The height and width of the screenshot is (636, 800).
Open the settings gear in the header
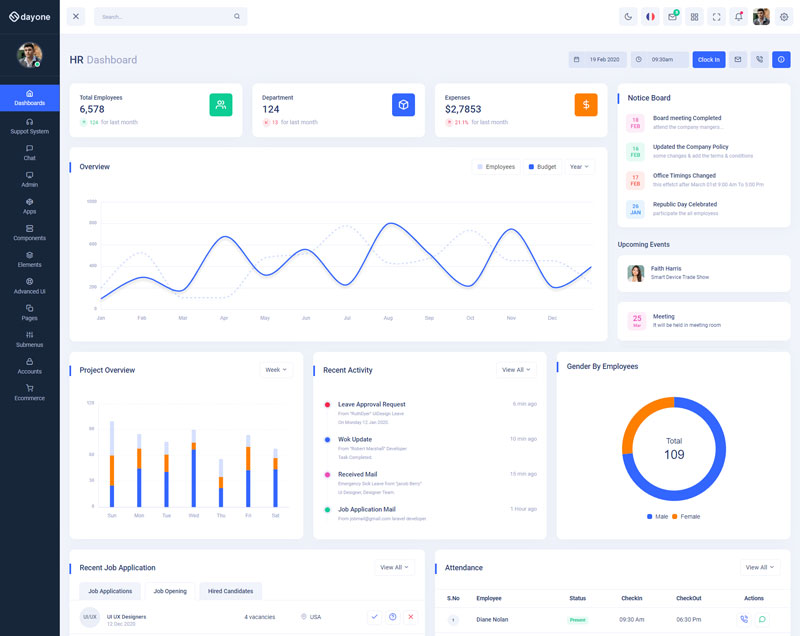click(x=784, y=17)
